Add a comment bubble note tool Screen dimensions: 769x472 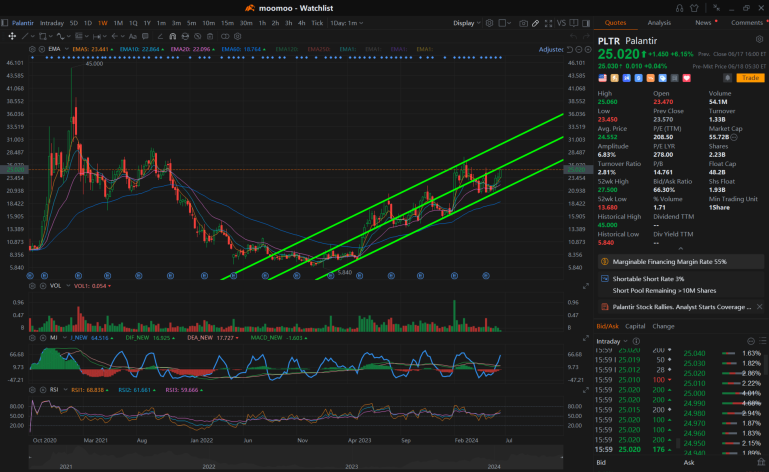click(145, 36)
